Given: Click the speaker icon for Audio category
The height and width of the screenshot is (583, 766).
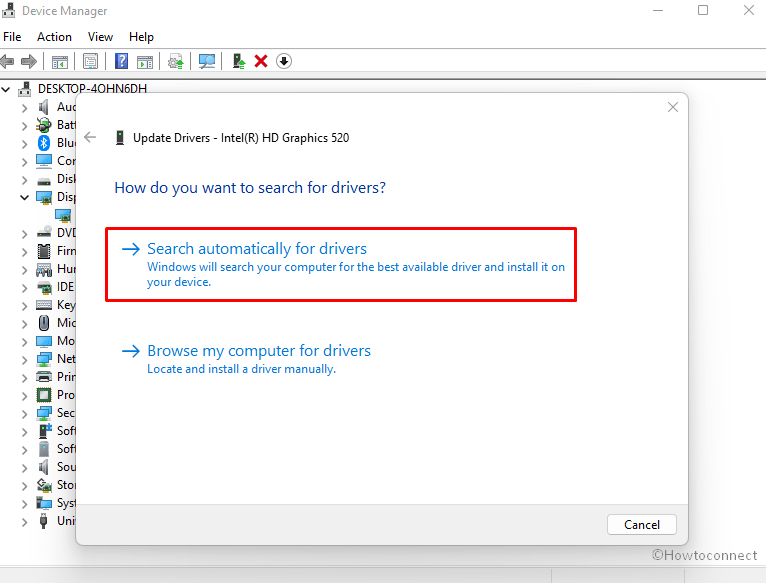Looking at the screenshot, I should pos(43,107).
